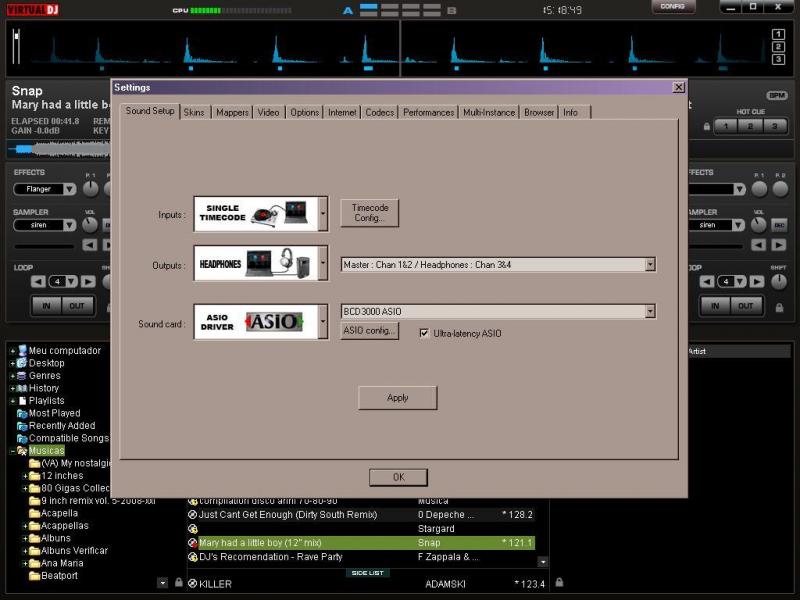Open the Master/Headphones channel dropdown
This screenshot has height=600, width=800.
pos(650,264)
